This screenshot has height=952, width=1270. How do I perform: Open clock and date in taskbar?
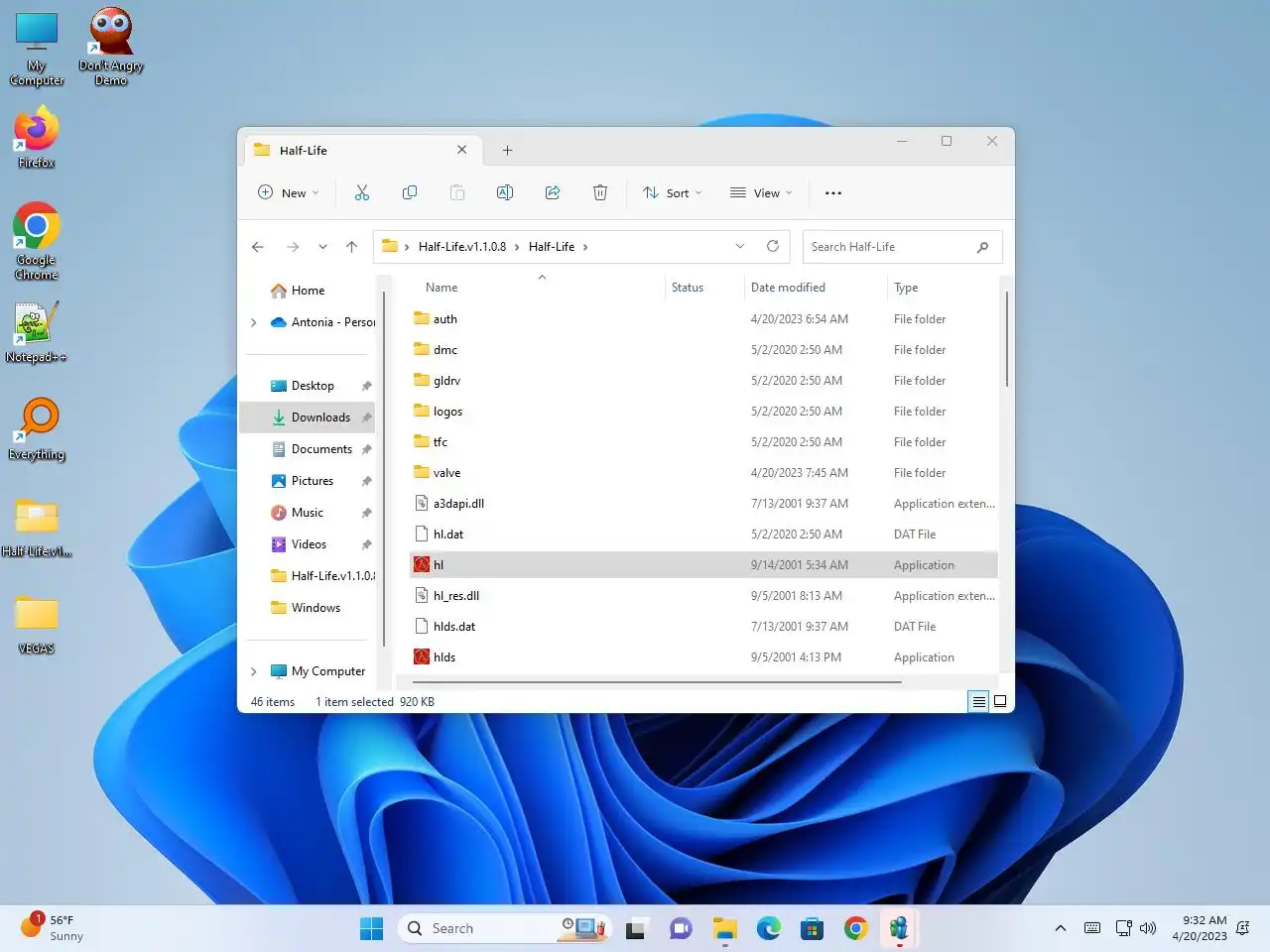tap(1200, 928)
